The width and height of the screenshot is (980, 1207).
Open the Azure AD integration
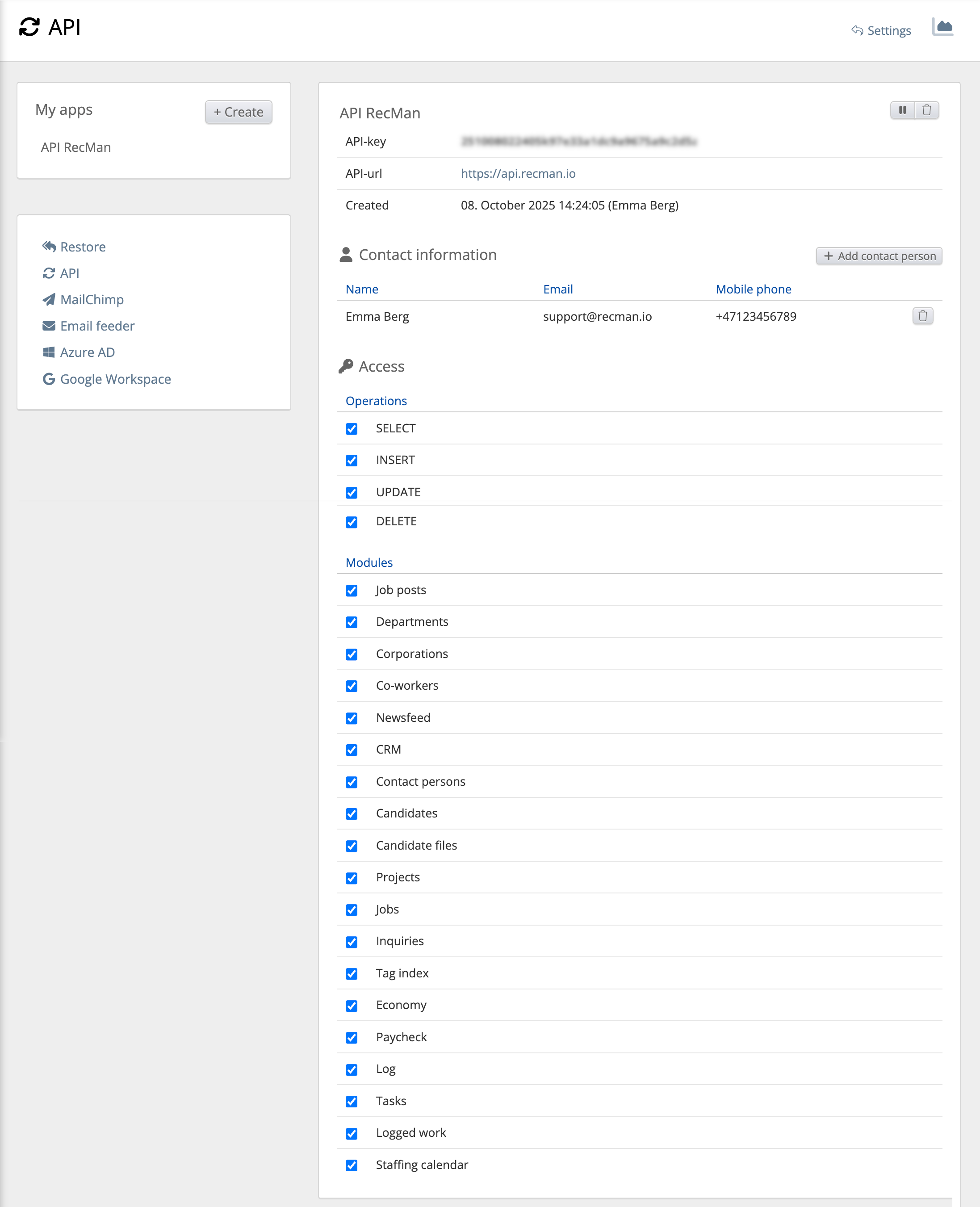point(87,352)
